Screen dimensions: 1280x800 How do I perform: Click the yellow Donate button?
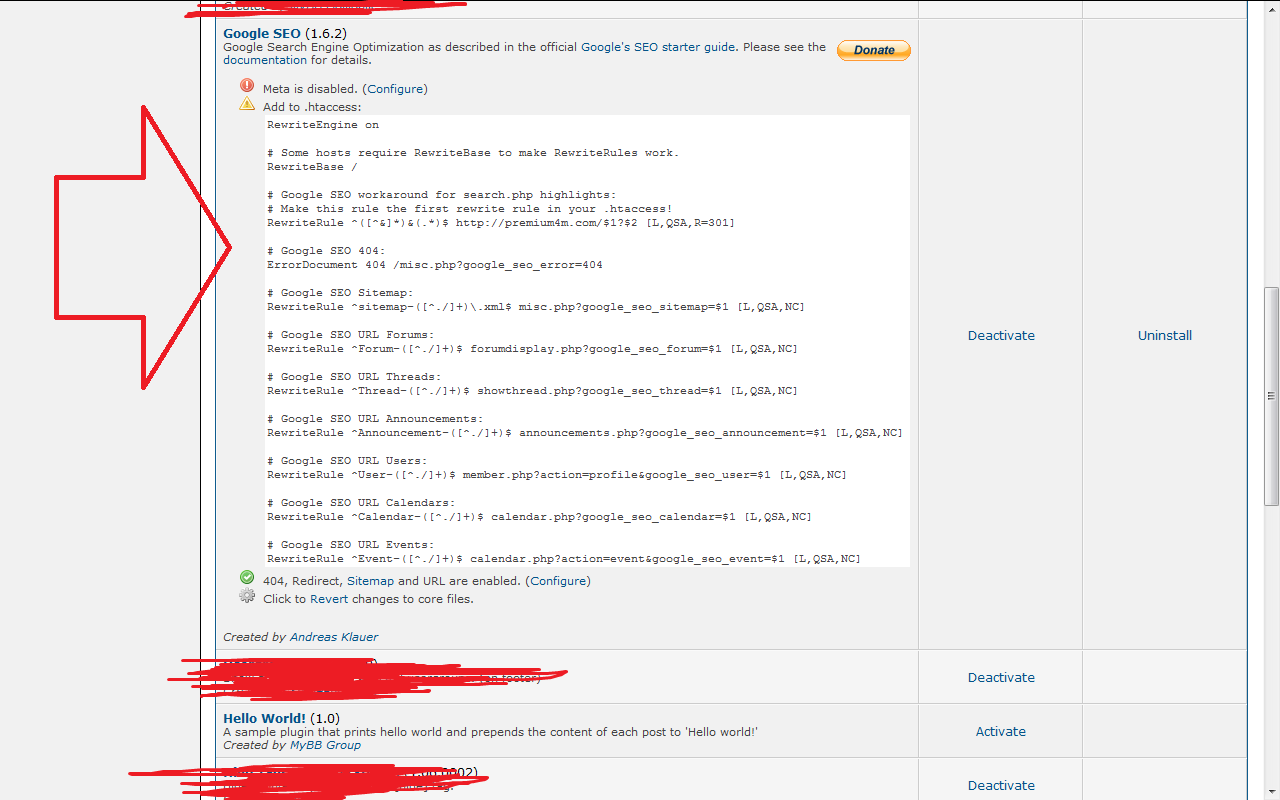(x=874, y=50)
